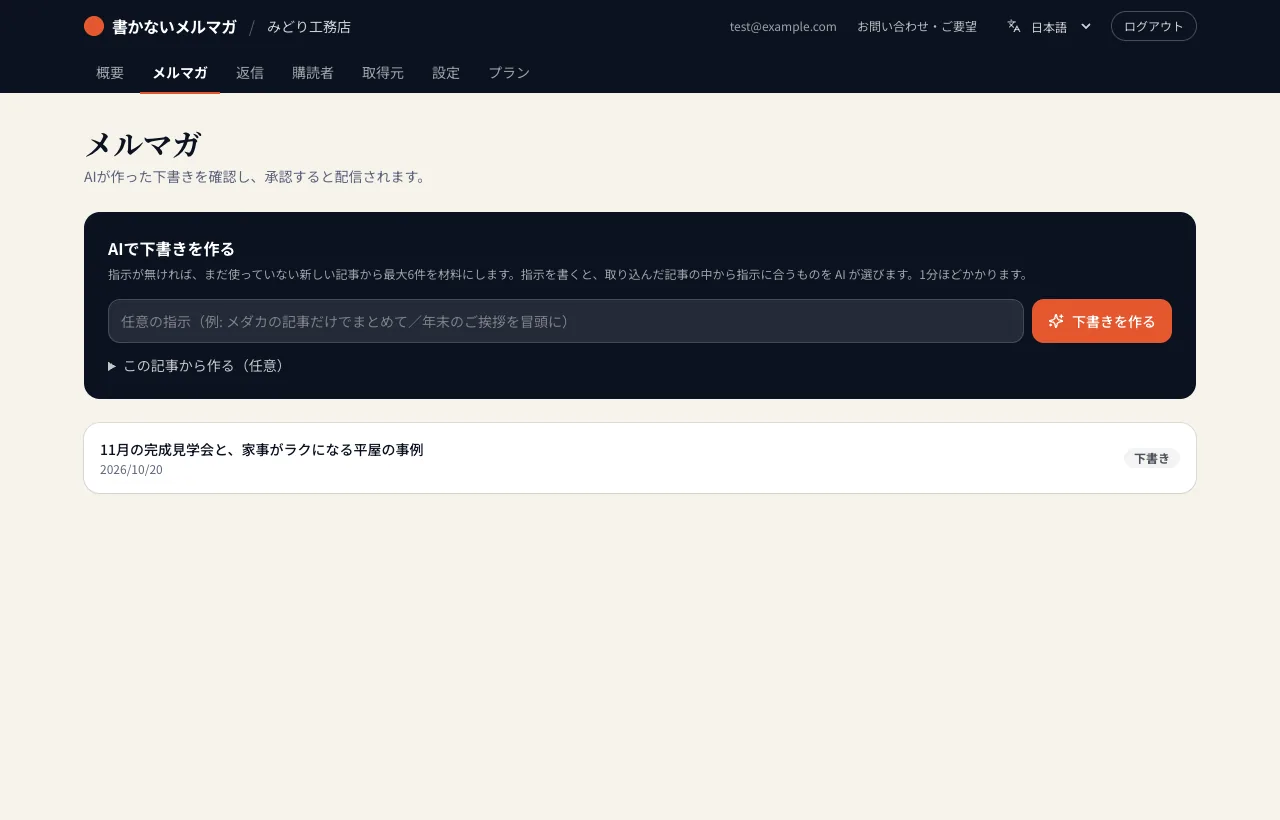Click the 下書き status badge

(x=1152, y=458)
